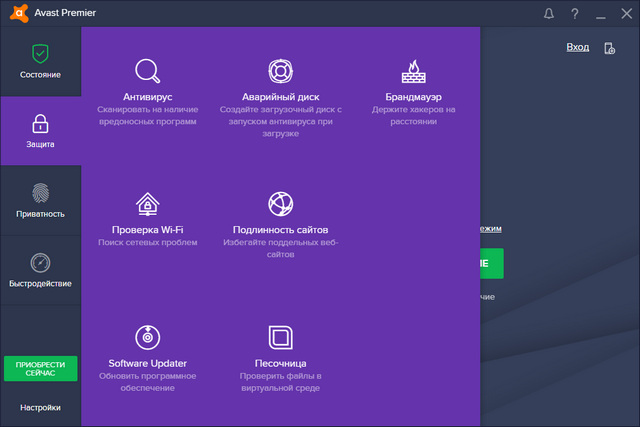Open the Быстродействие tab
Image resolution: width=640 pixels, height=427 pixels.
click(x=40, y=270)
